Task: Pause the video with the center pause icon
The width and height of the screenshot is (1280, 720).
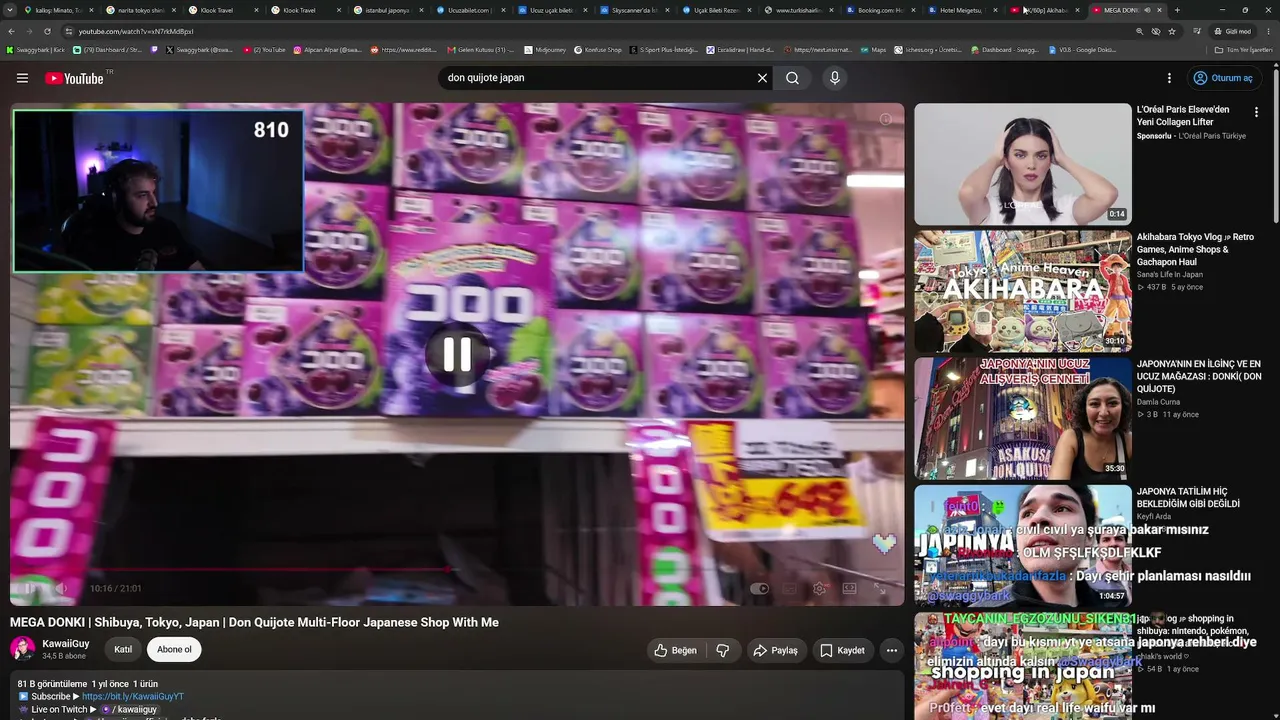Action: coord(457,354)
